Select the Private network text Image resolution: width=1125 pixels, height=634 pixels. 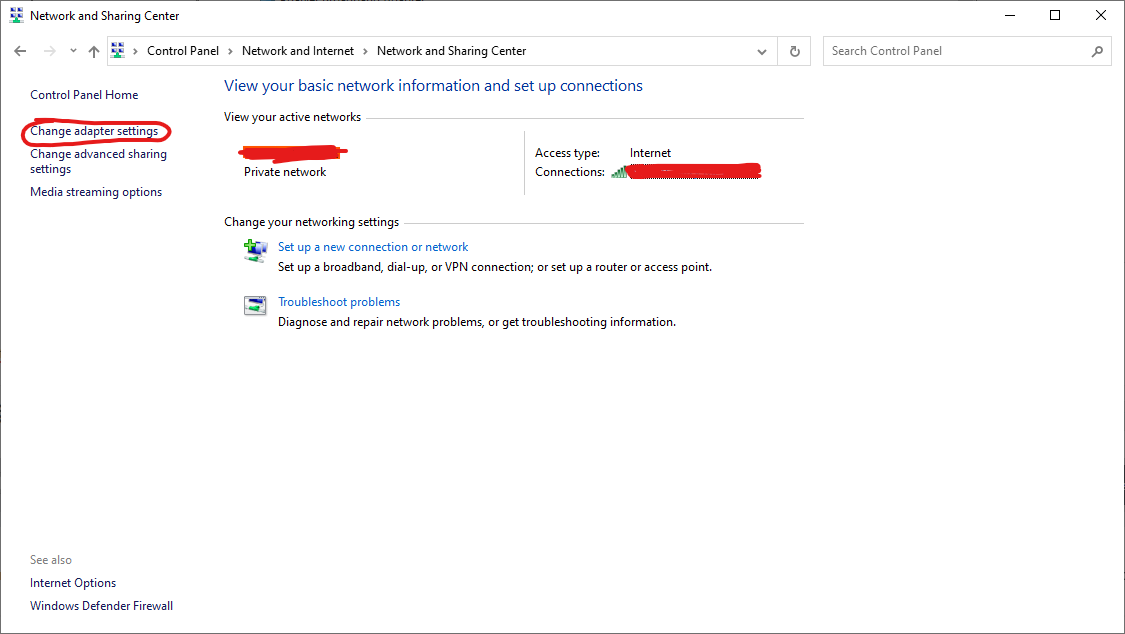point(285,172)
